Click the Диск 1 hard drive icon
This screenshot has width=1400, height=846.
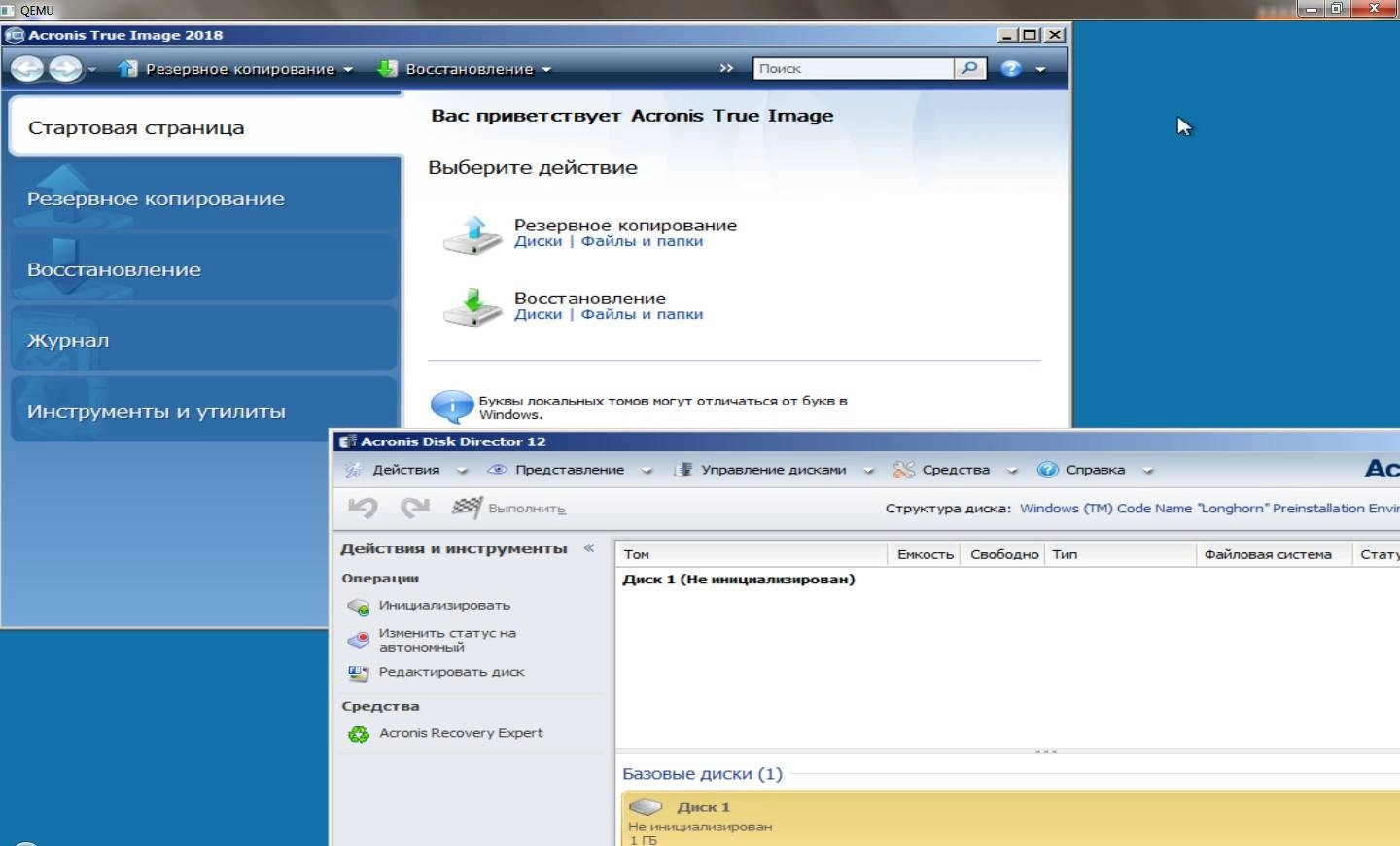646,807
